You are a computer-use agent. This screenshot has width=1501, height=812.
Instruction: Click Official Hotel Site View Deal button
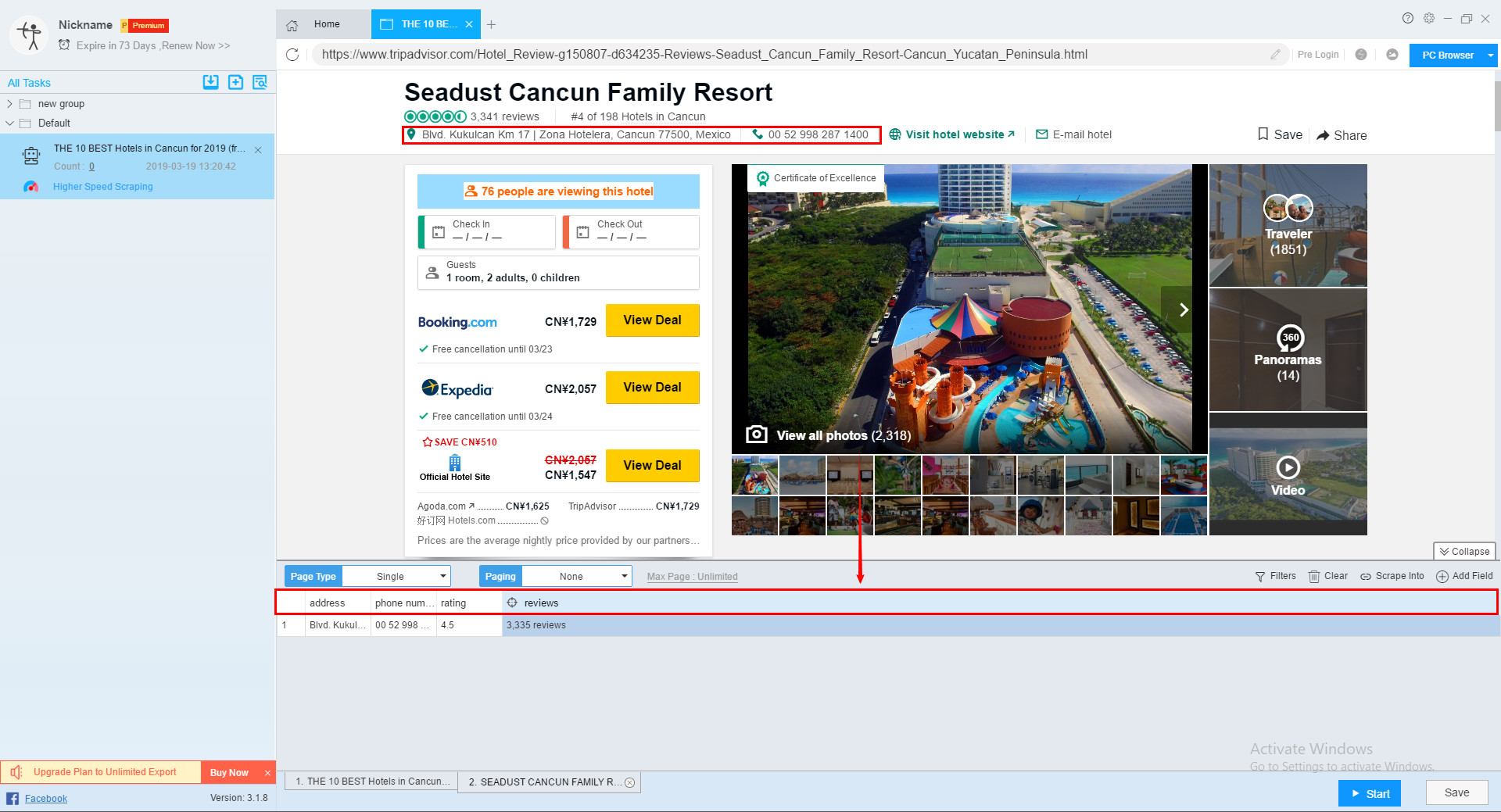652,466
